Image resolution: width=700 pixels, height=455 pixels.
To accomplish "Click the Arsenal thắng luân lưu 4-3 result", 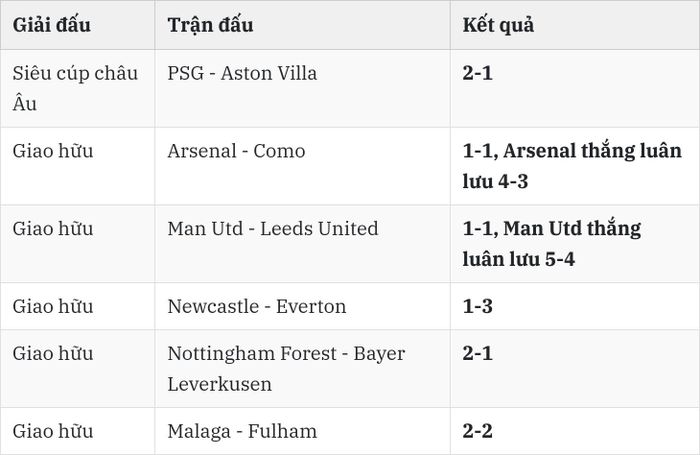I will click(x=572, y=166).
